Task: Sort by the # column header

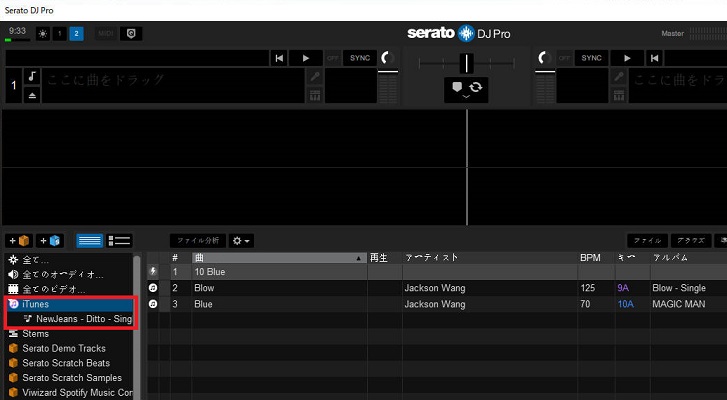Action: point(175,258)
